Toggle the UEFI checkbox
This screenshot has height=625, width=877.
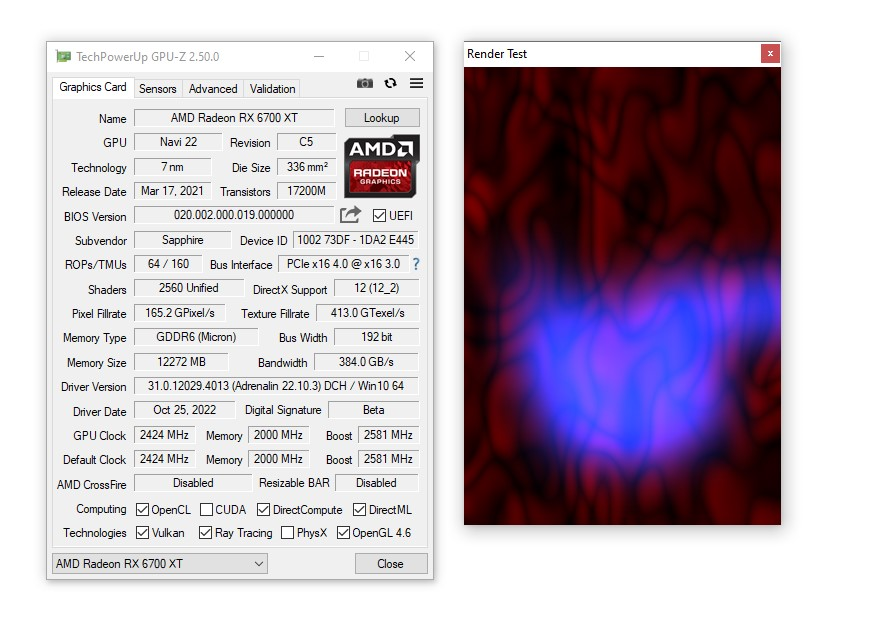point(379,215)
